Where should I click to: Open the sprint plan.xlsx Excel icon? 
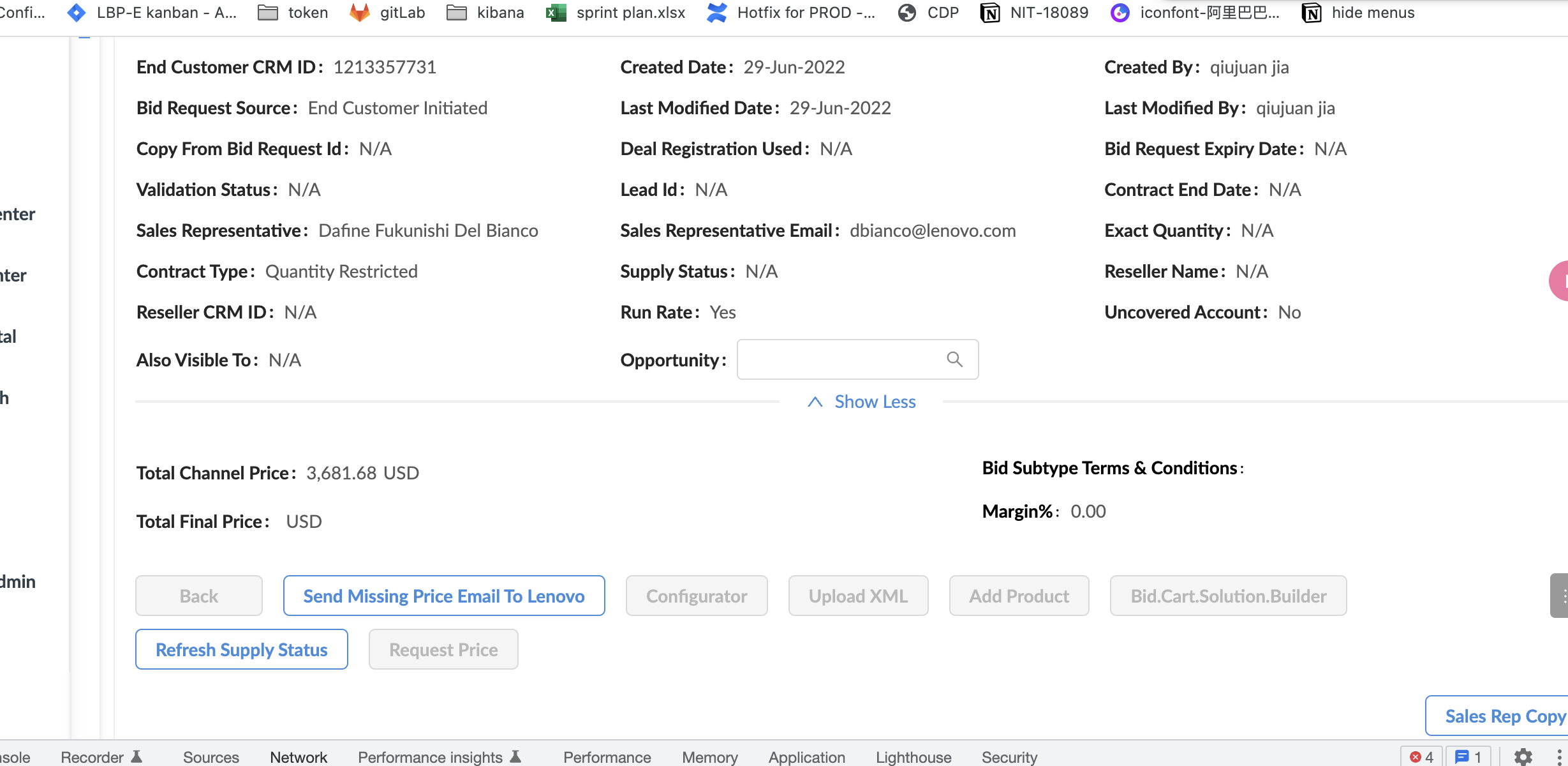coord(556,13)
